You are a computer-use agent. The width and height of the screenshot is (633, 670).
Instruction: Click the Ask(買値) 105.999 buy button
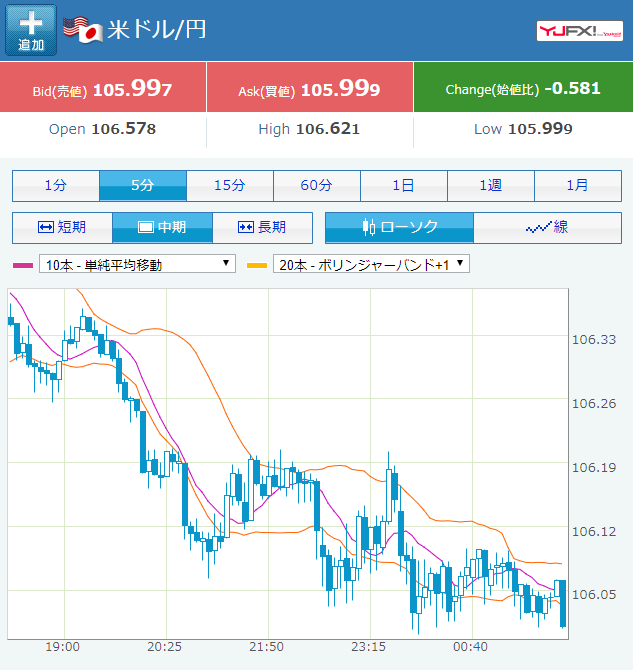click(x=309, y=89)
